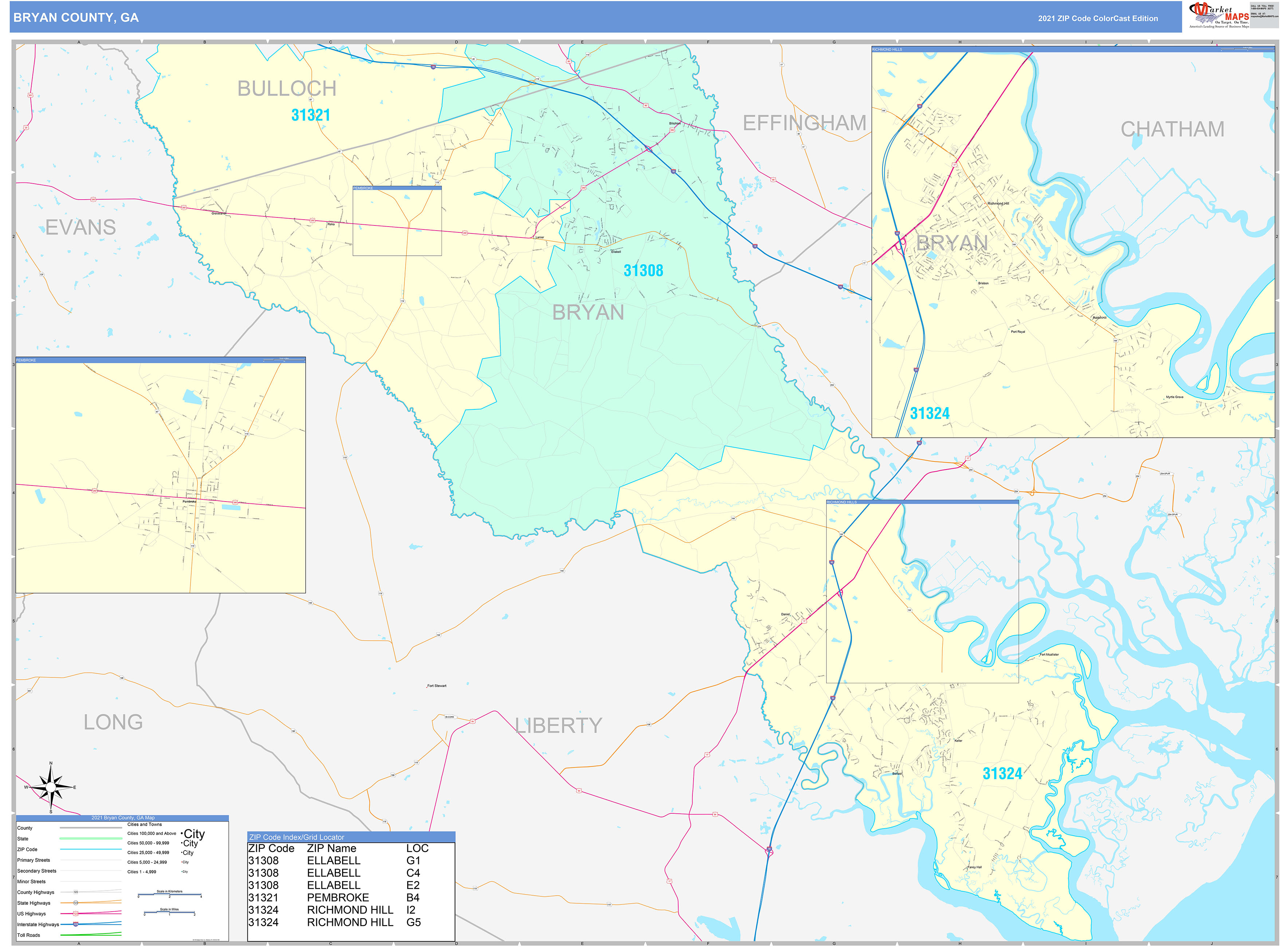Click the RICHMOND HILL row with LOC I2

[333, 910]
